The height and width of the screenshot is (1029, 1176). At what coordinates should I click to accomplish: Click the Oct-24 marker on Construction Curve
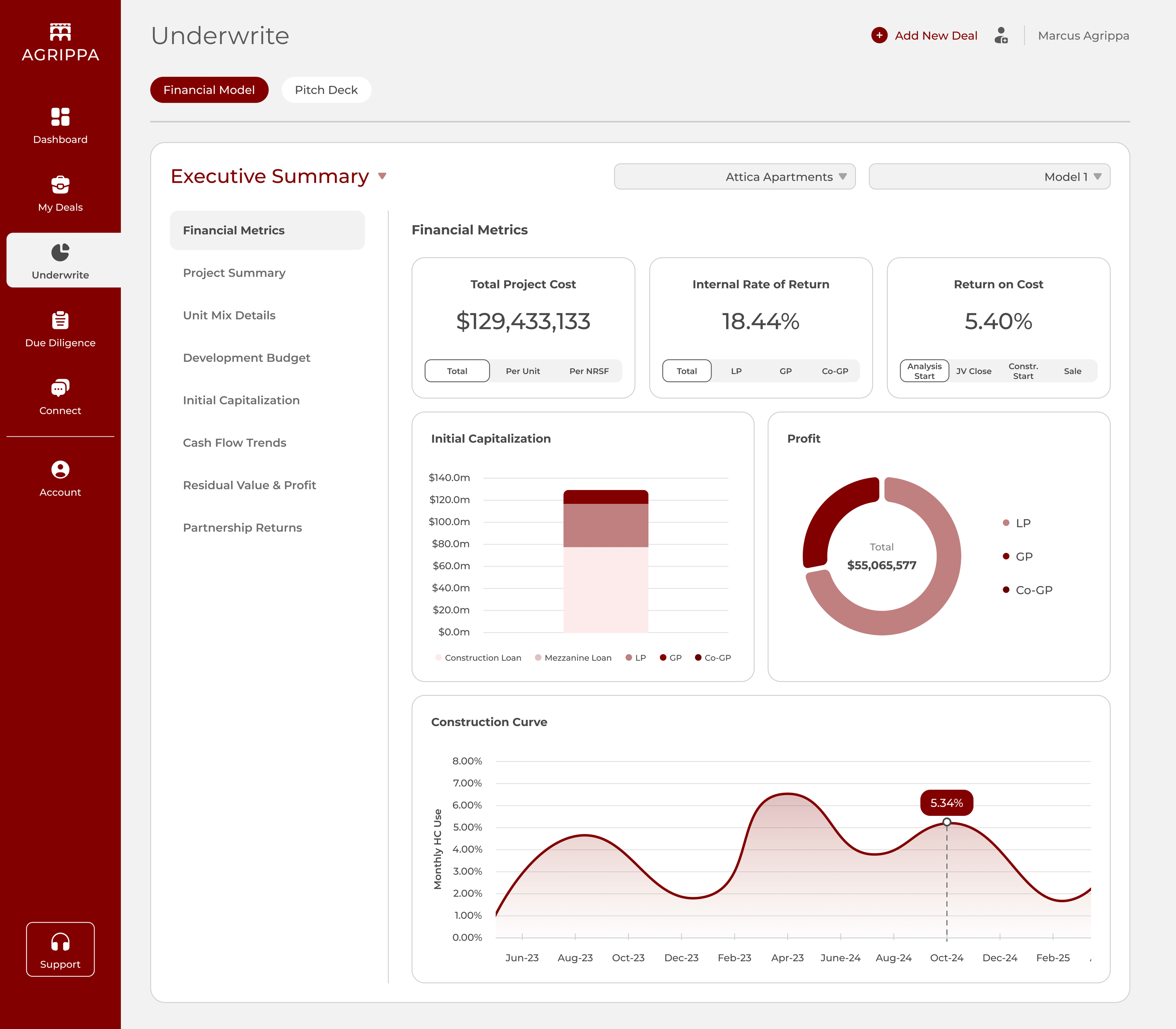coord(947,822)
